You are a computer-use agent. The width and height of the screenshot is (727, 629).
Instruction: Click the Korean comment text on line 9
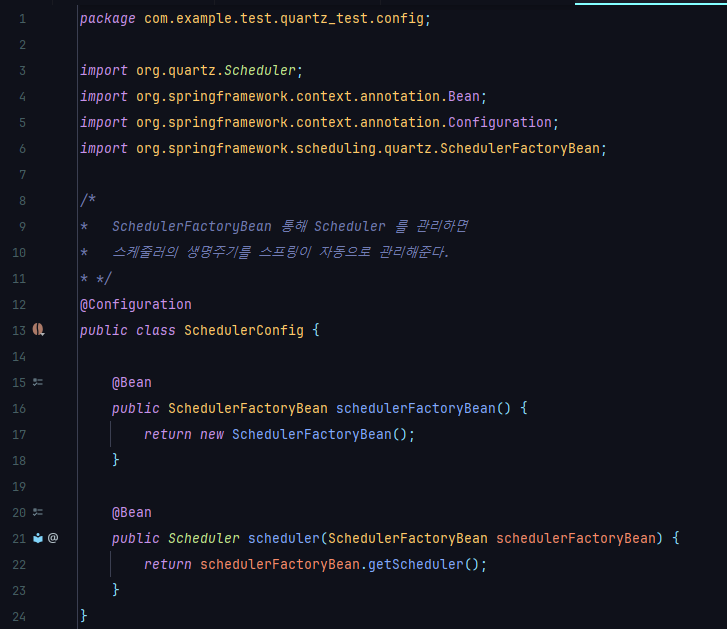click(x=290, y=226)
